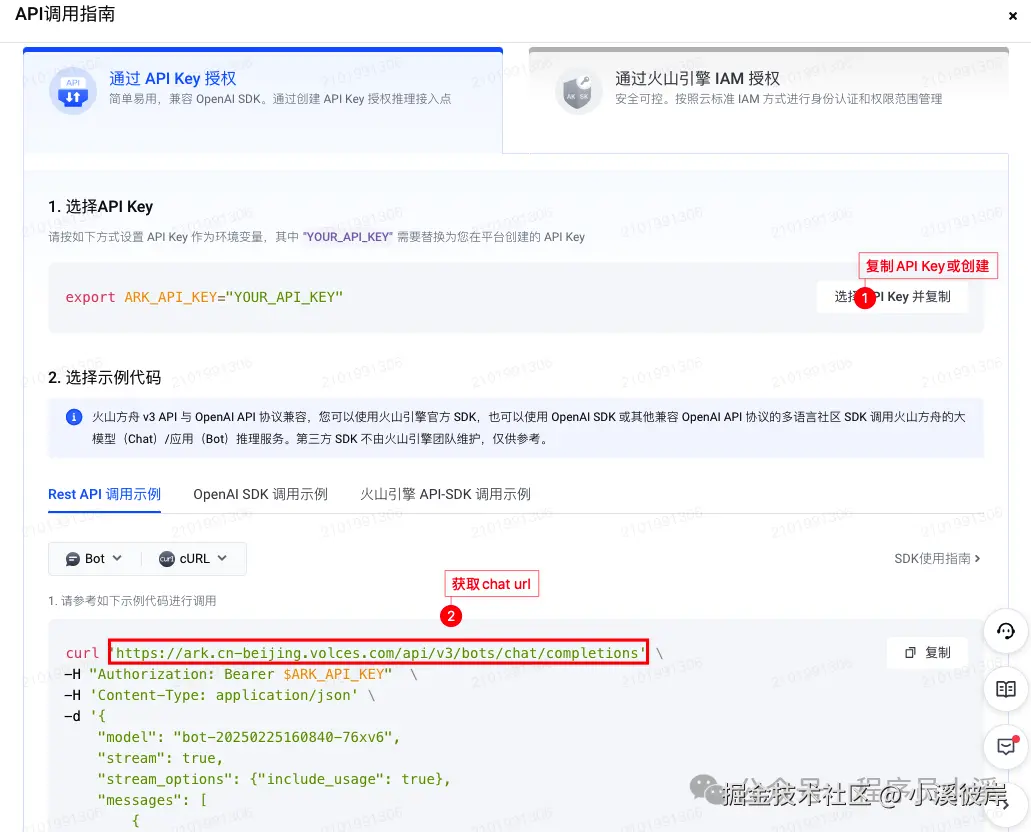Click 请参考如下示例代码进行调用 text
The width and height of the screenshot is (1031, 832).
tap(132, 600)
